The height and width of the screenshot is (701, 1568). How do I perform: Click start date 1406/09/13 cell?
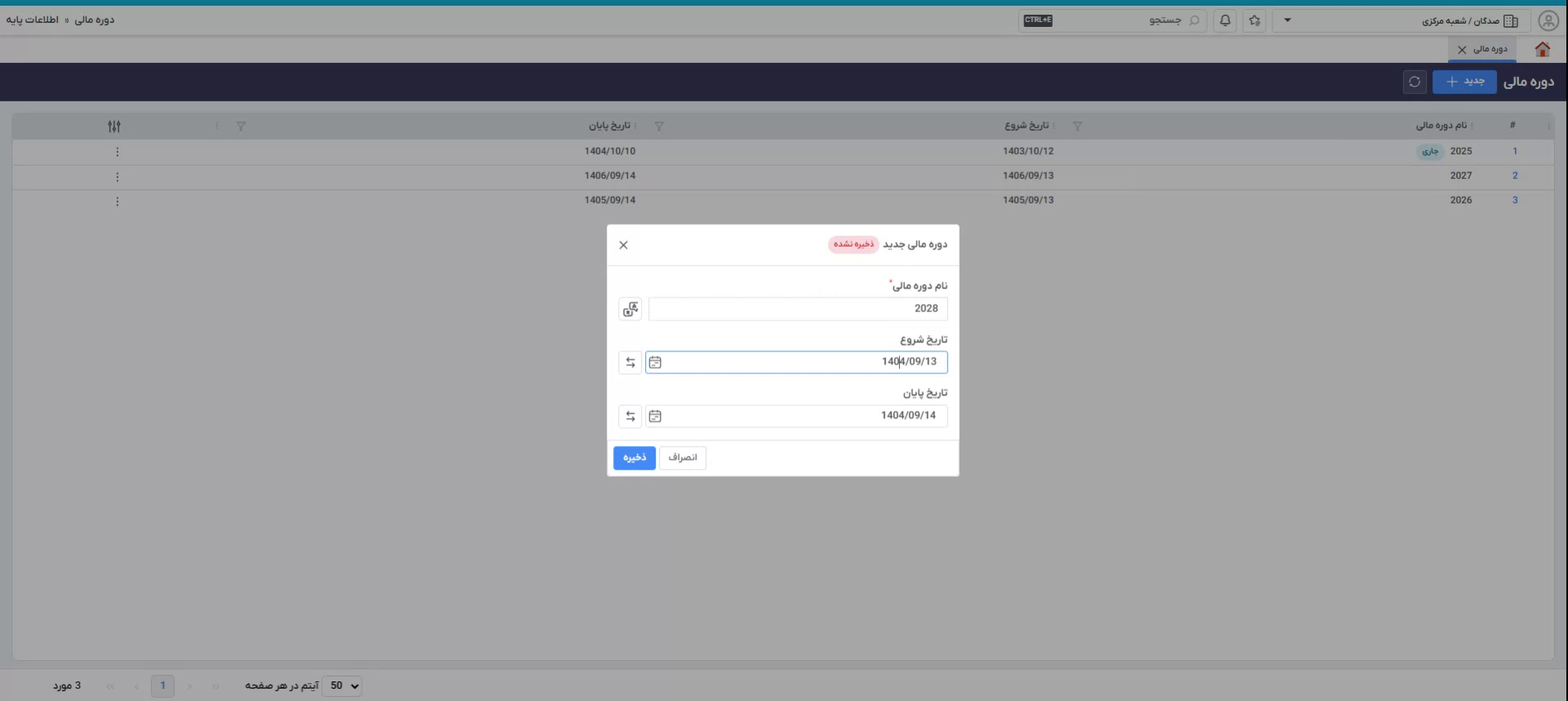tap(1028, 176)
